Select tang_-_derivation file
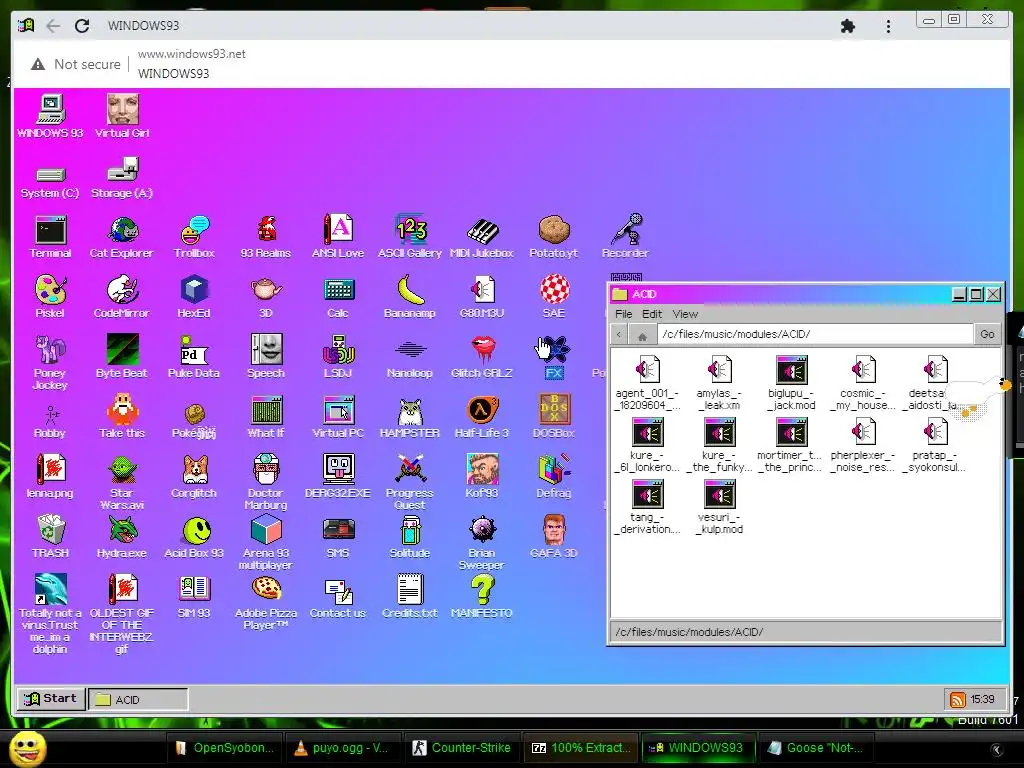The height and width of the screenshot is (768, 1024). 648,507
